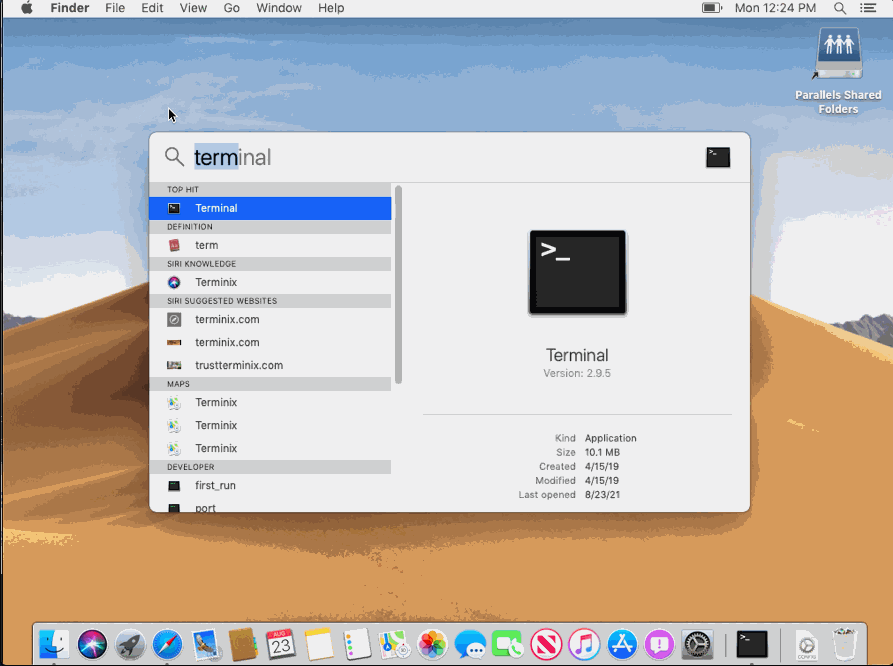
Task: Open Feedback Assistant from the Dock
Action: (x=659, y=644)
